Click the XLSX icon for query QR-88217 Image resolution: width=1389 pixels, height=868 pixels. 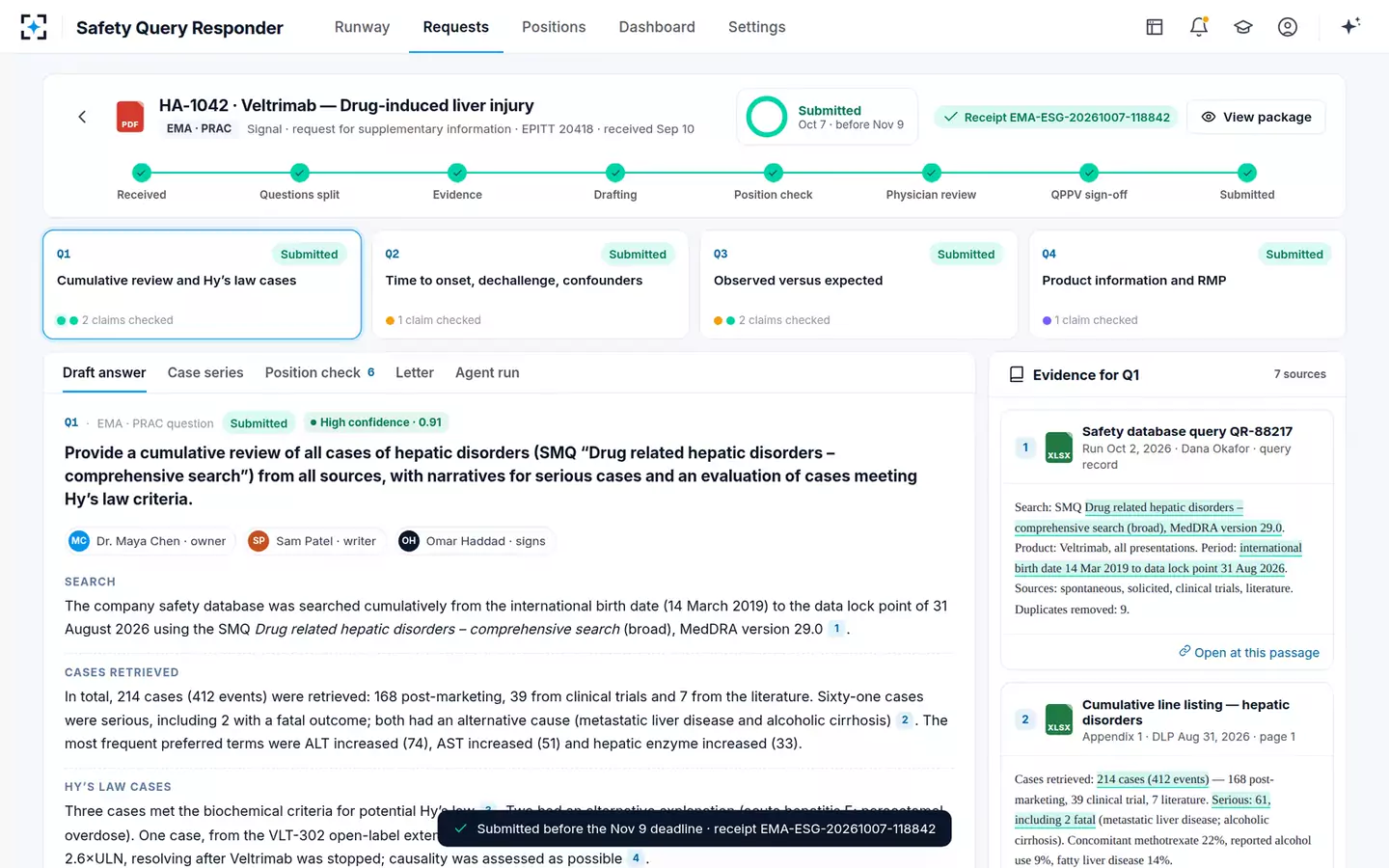click(1059, 448)
